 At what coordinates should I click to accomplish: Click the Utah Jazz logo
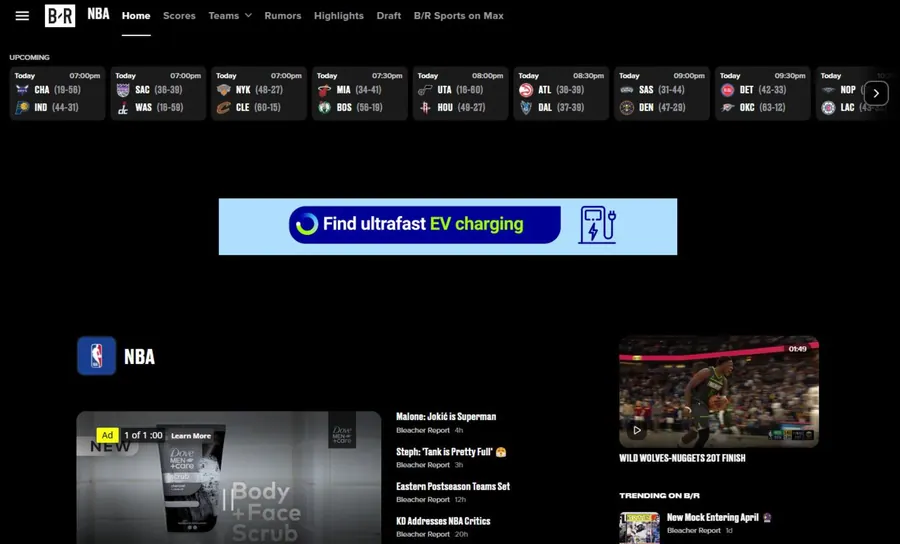425,90
